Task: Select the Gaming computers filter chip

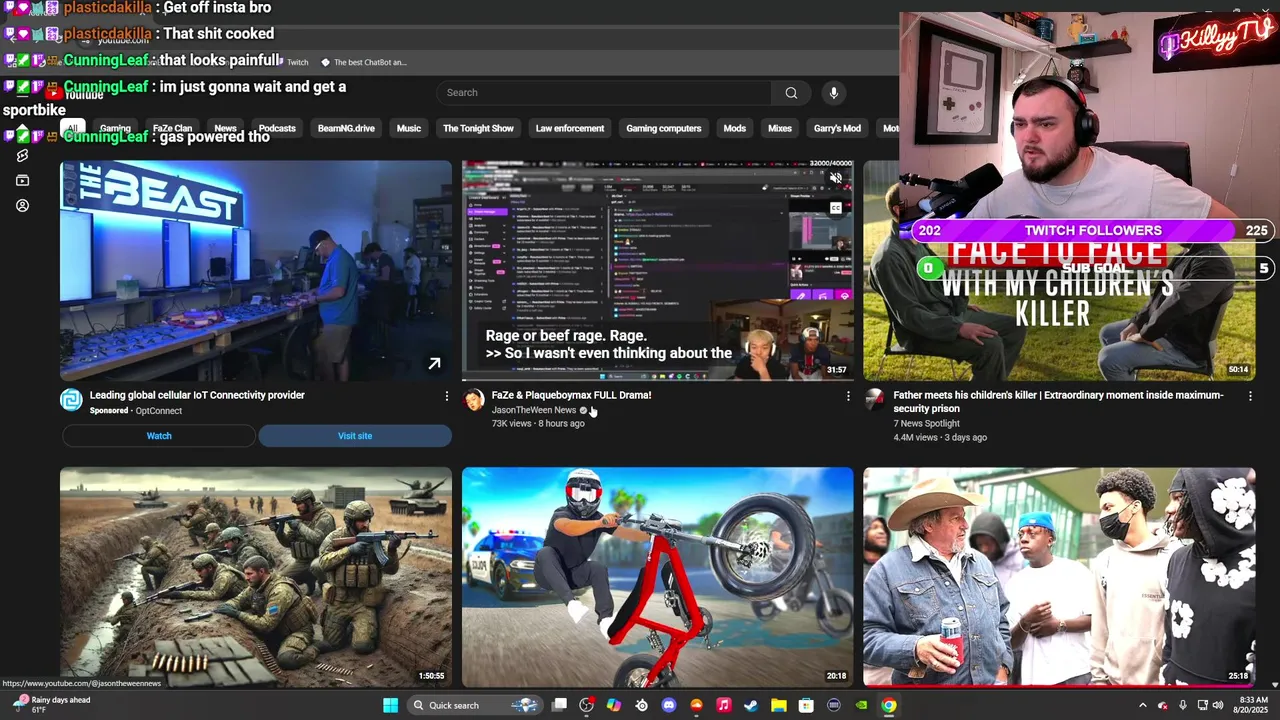Action: coord(664,129)
